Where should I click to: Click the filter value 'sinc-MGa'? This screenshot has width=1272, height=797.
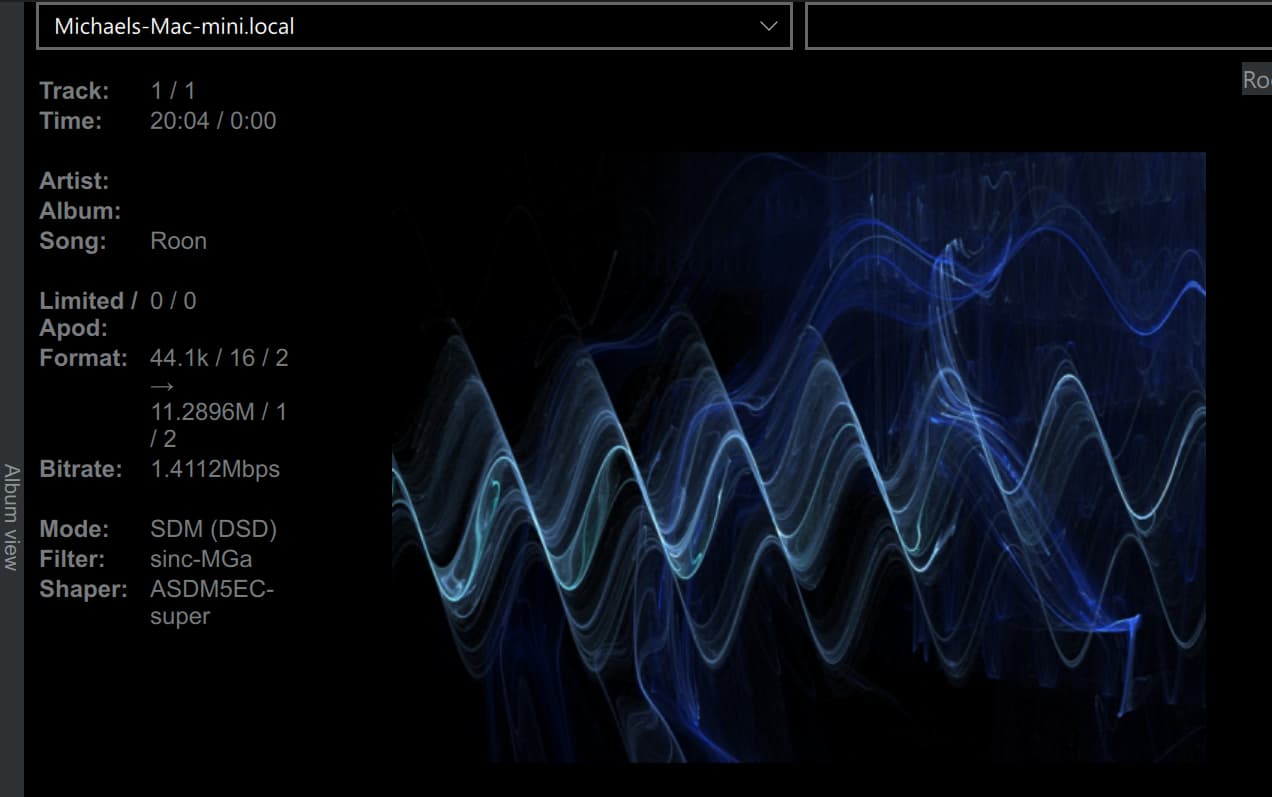[201, 559]
